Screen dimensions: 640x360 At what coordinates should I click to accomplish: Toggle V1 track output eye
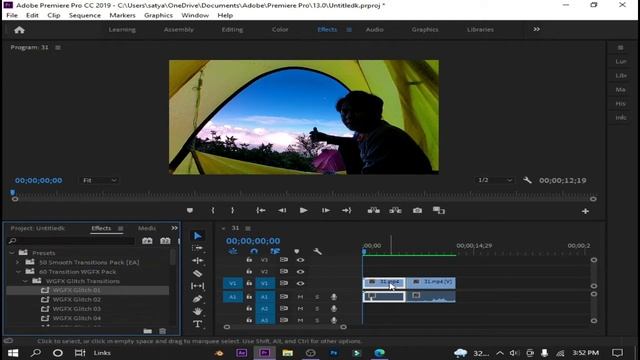click(x=300, y=283)
